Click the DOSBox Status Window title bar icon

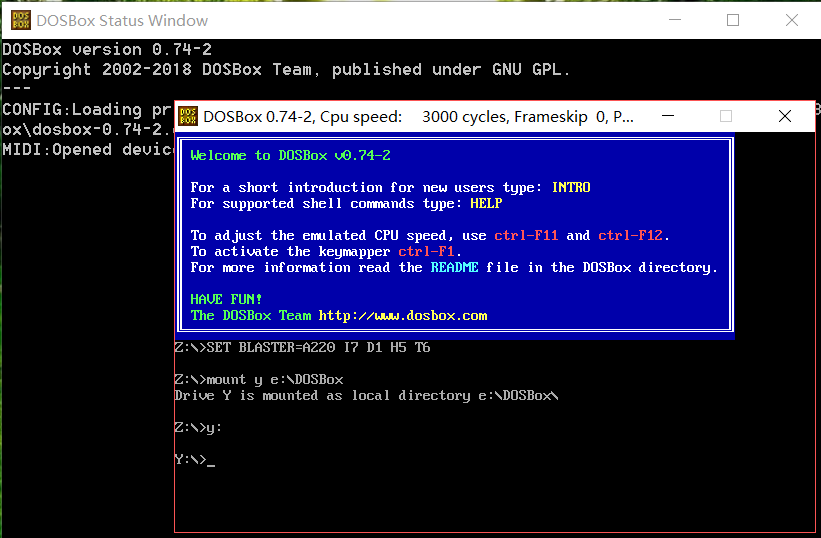point(21,20)
